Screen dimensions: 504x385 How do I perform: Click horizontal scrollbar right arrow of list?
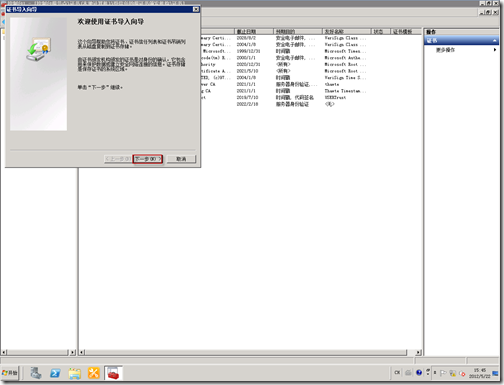click(419, 352)
